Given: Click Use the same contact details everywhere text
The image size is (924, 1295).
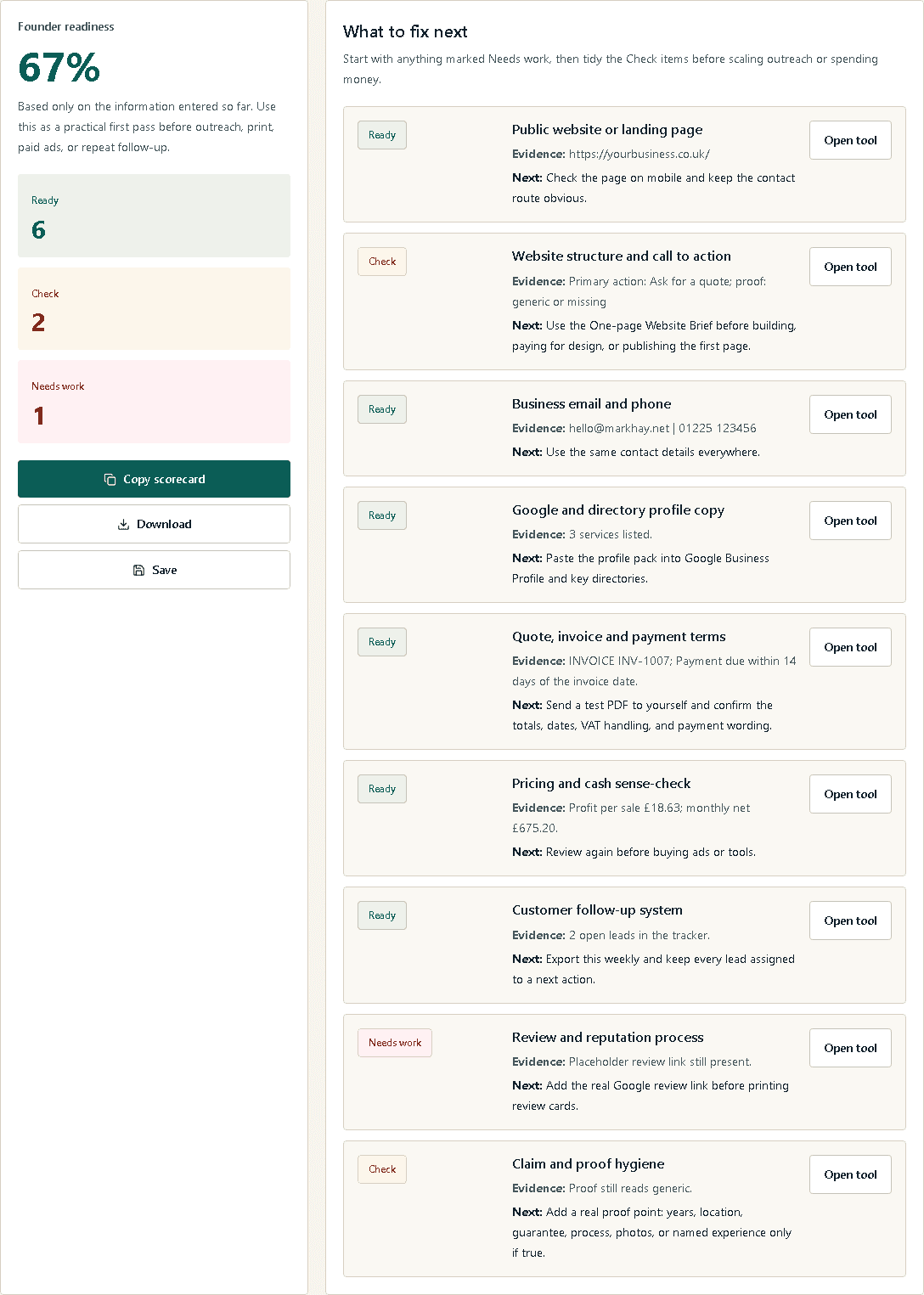Looking at the screenshot, I should [653, 453].
